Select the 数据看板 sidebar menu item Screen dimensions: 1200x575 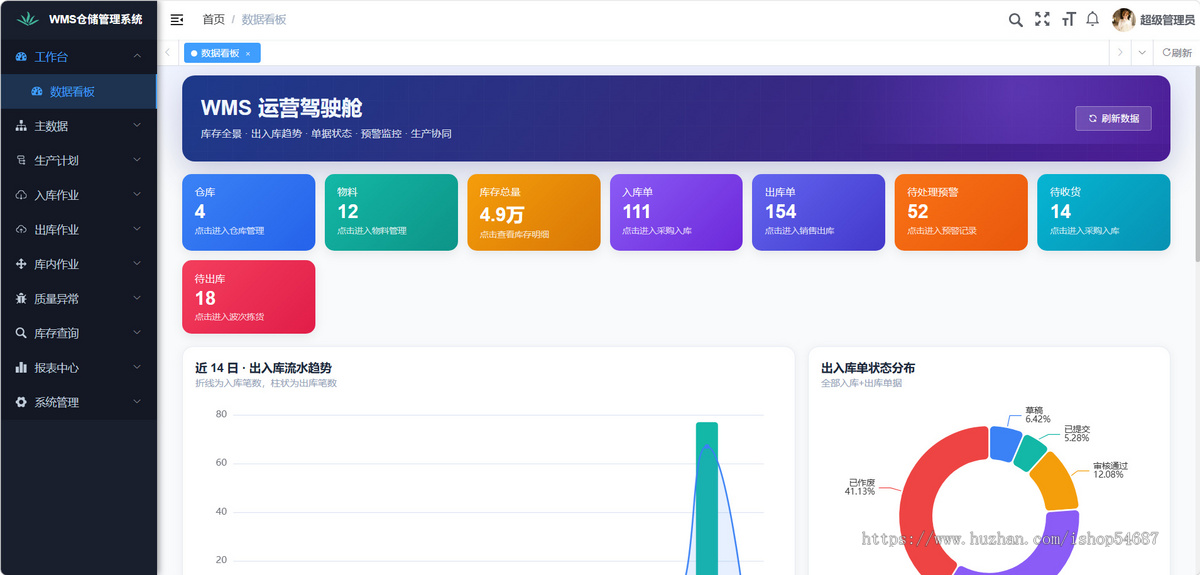(x=78, y=91)
